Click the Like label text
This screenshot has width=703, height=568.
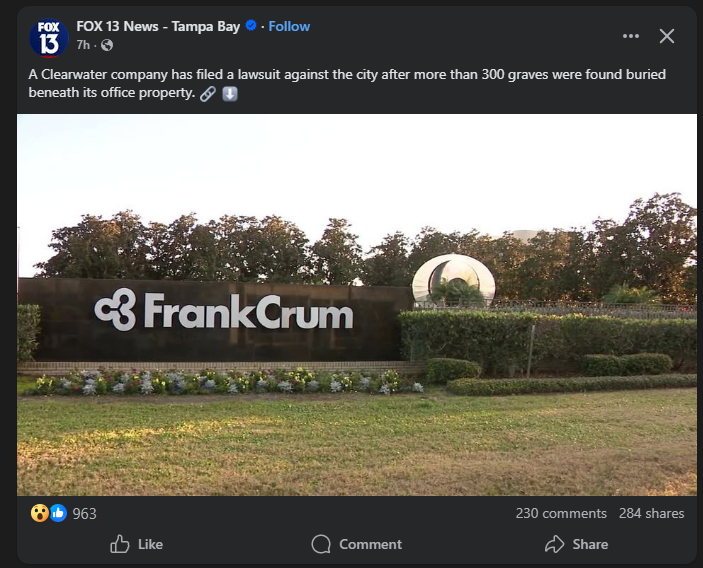150,544
